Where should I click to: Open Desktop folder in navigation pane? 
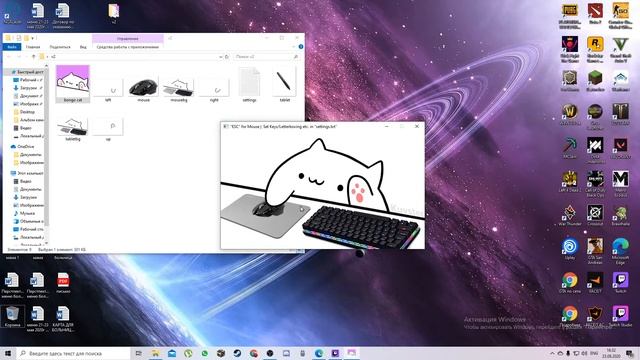pos(24,112)
